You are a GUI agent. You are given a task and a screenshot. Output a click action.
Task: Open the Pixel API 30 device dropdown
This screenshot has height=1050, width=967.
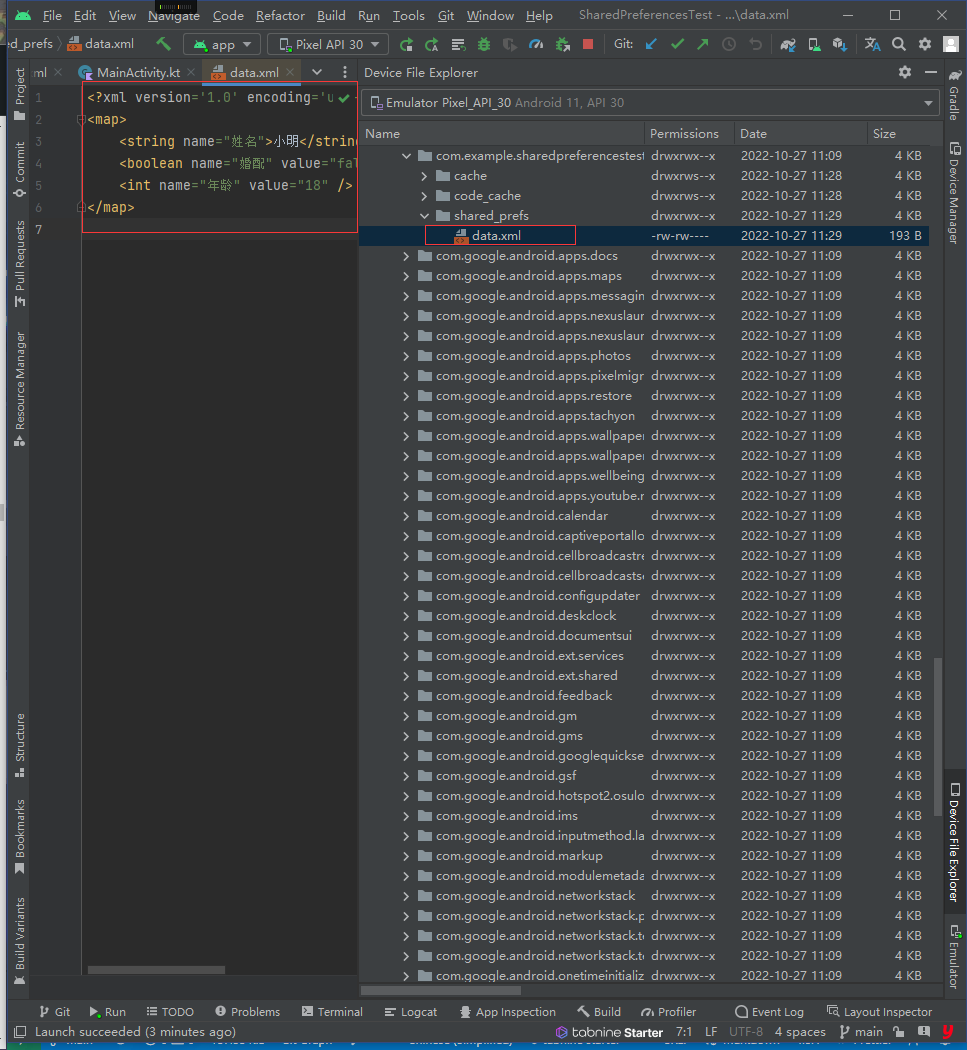coord(328,44)
